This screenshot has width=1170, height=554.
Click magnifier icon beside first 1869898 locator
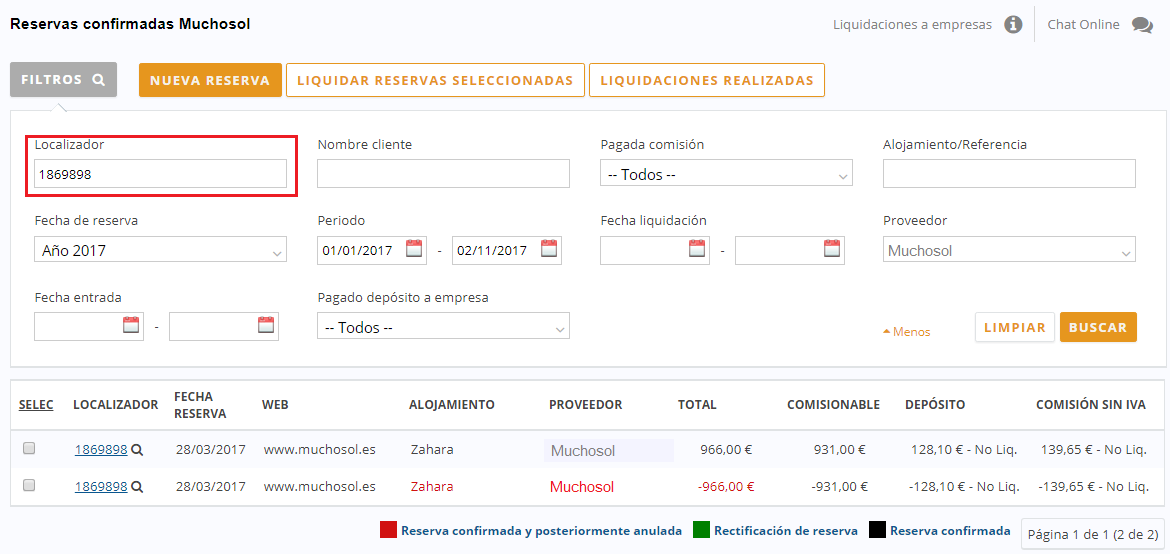(137, 450)
